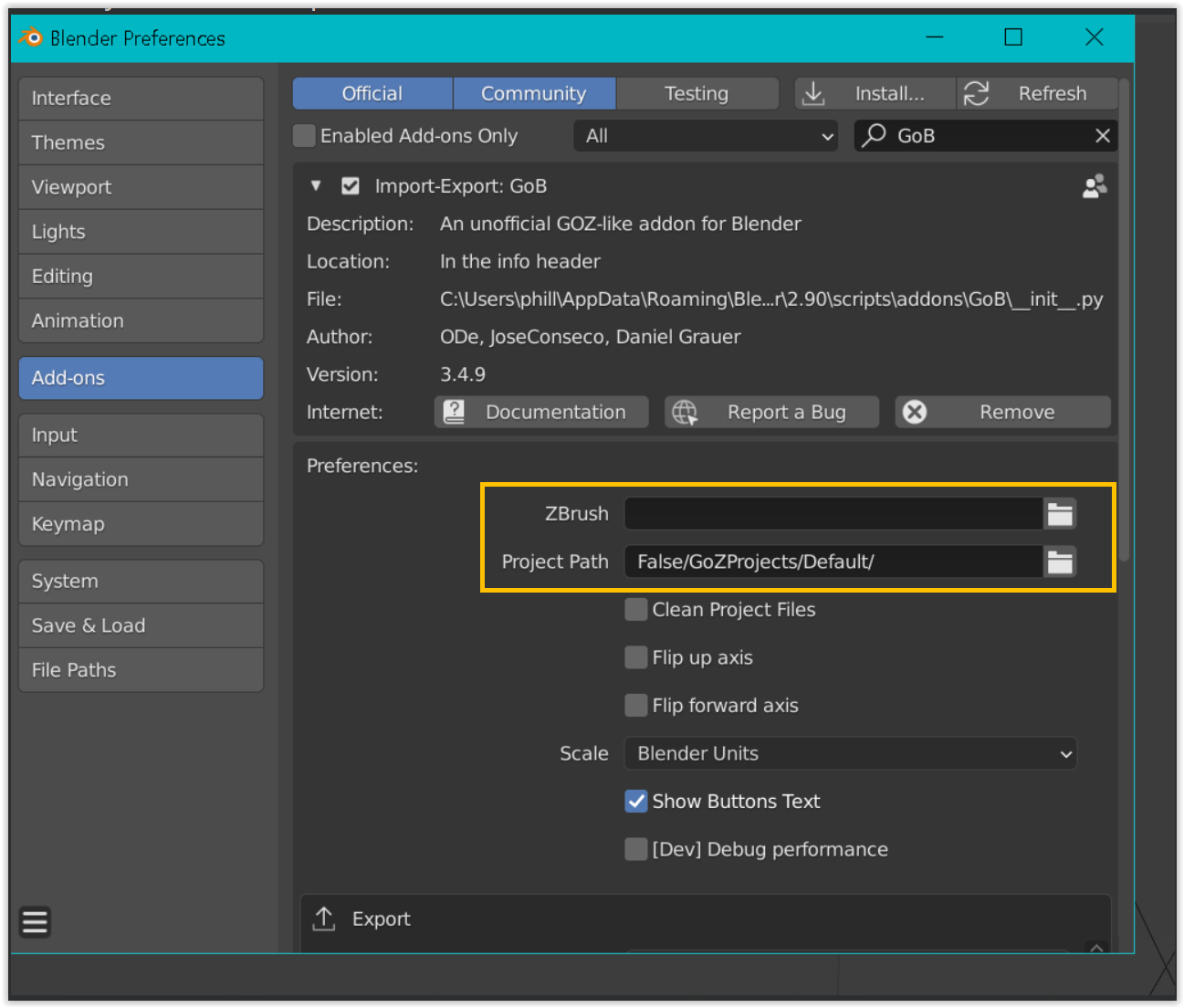Open the preferences hamburger menu
The width and height of the screenshot is (1184, 1008).
coord(34,922)
